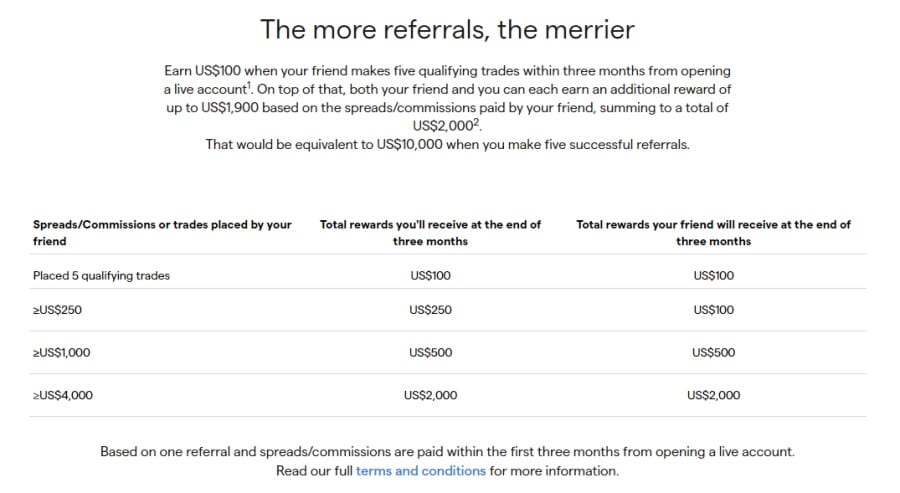Click friend's US$500 reward value
This screenshot has height=493, width=900.
713,352
